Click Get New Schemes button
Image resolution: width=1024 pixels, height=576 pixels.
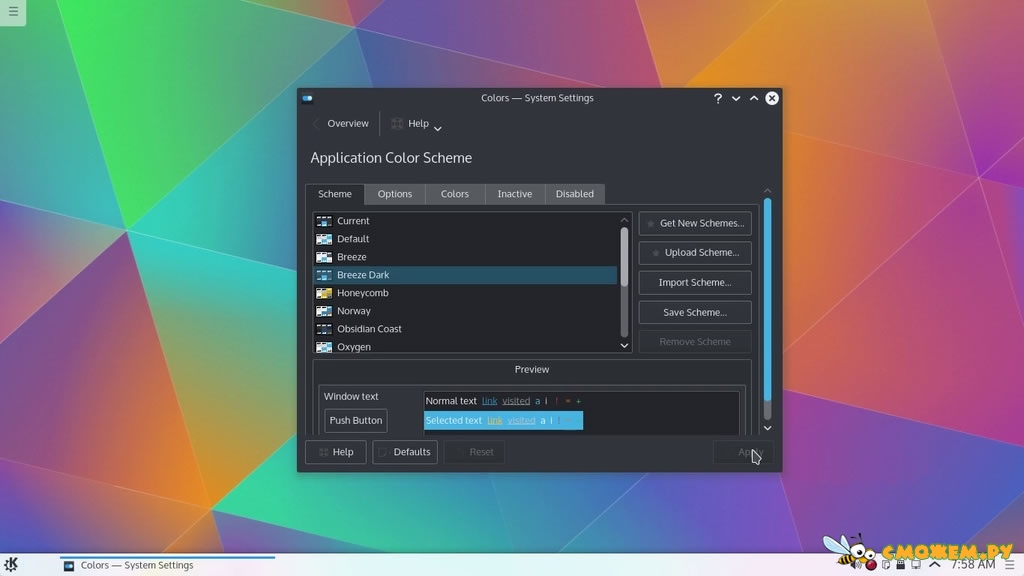point(695,223)
